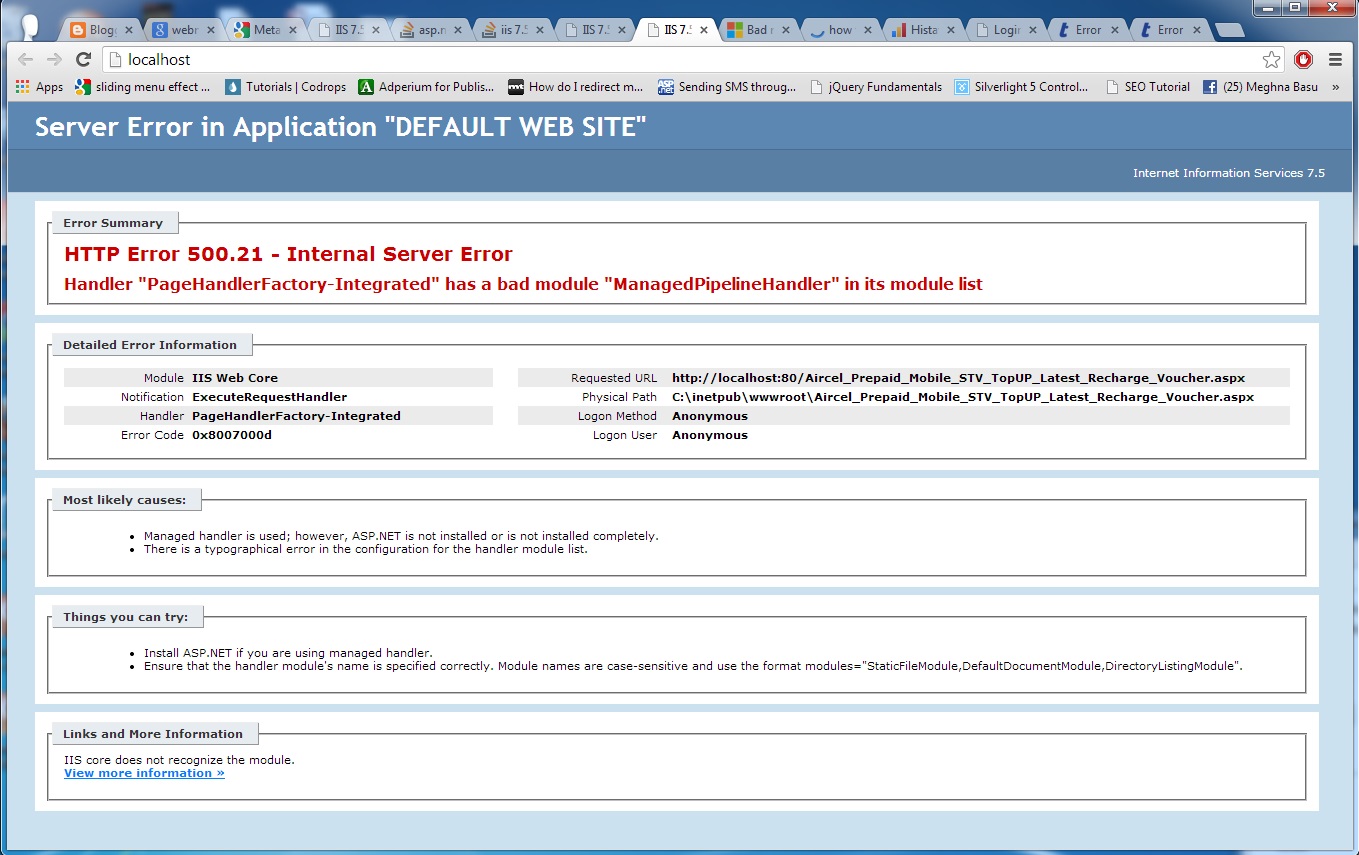
Task: Click the page info icon beside localhost
Action: (x=114, y=60)
